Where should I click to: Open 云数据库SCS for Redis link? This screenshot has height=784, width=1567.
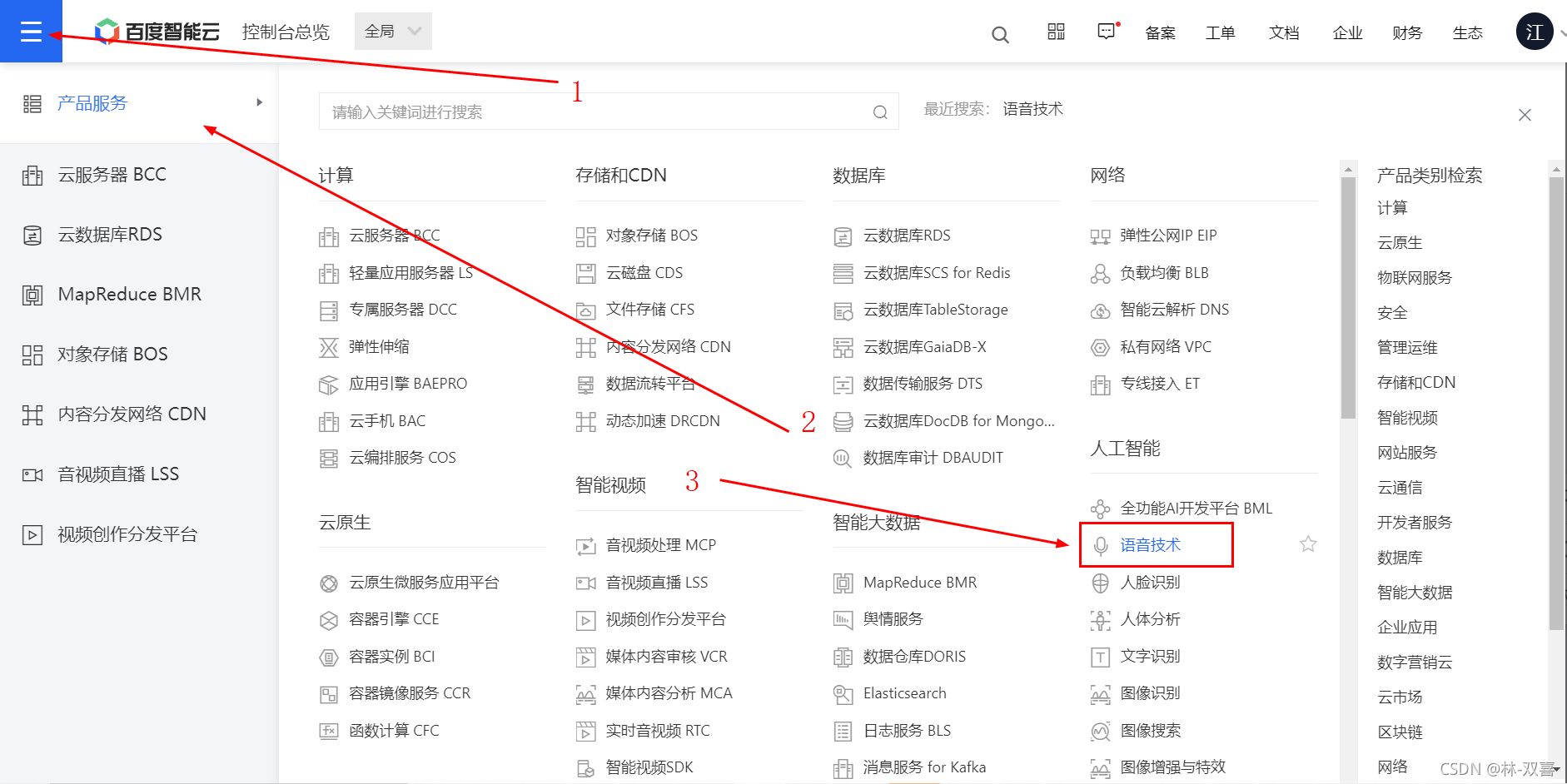[937, 273]
